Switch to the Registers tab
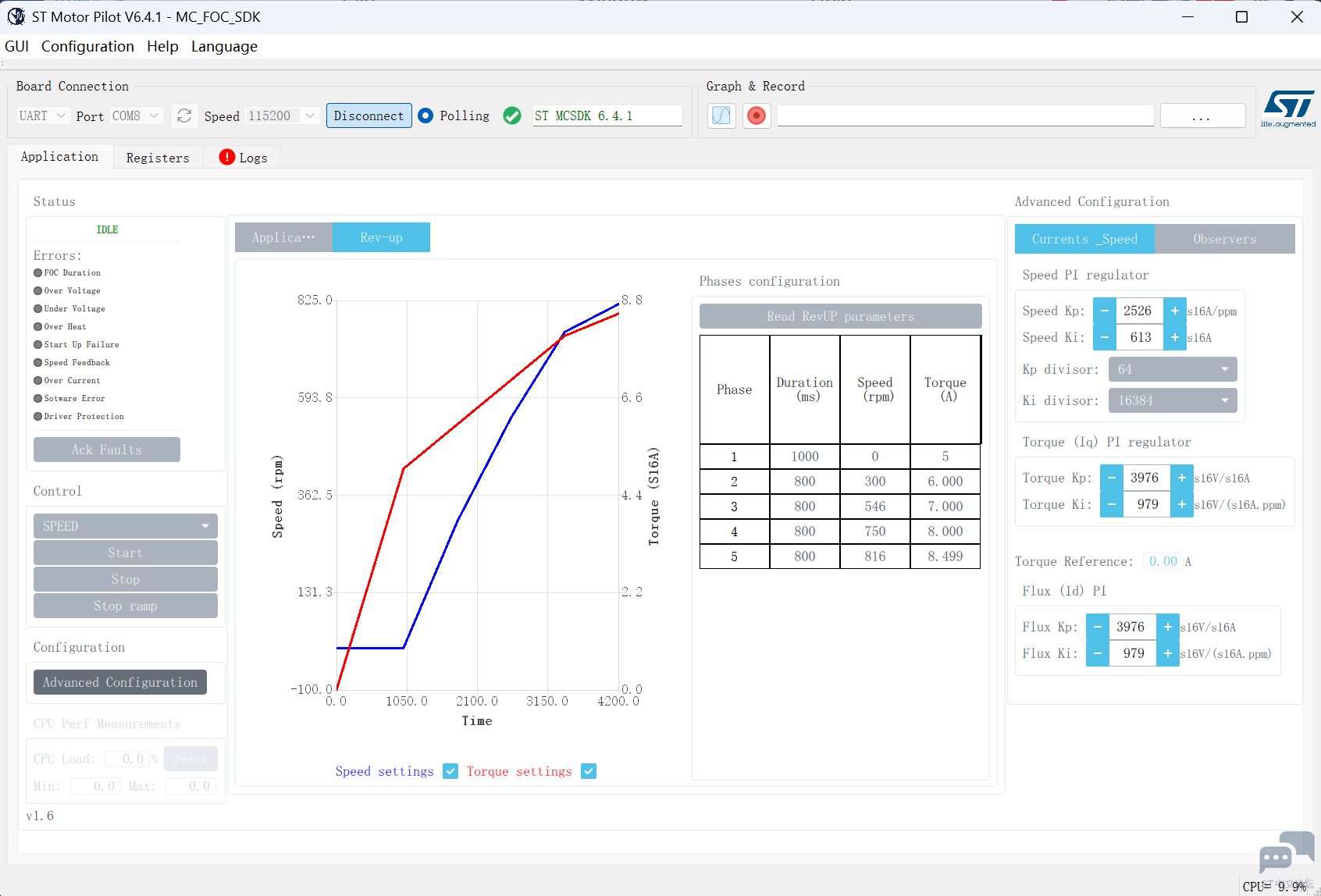The height and width of the screenshot is (896, 1321). coord(158,158)
